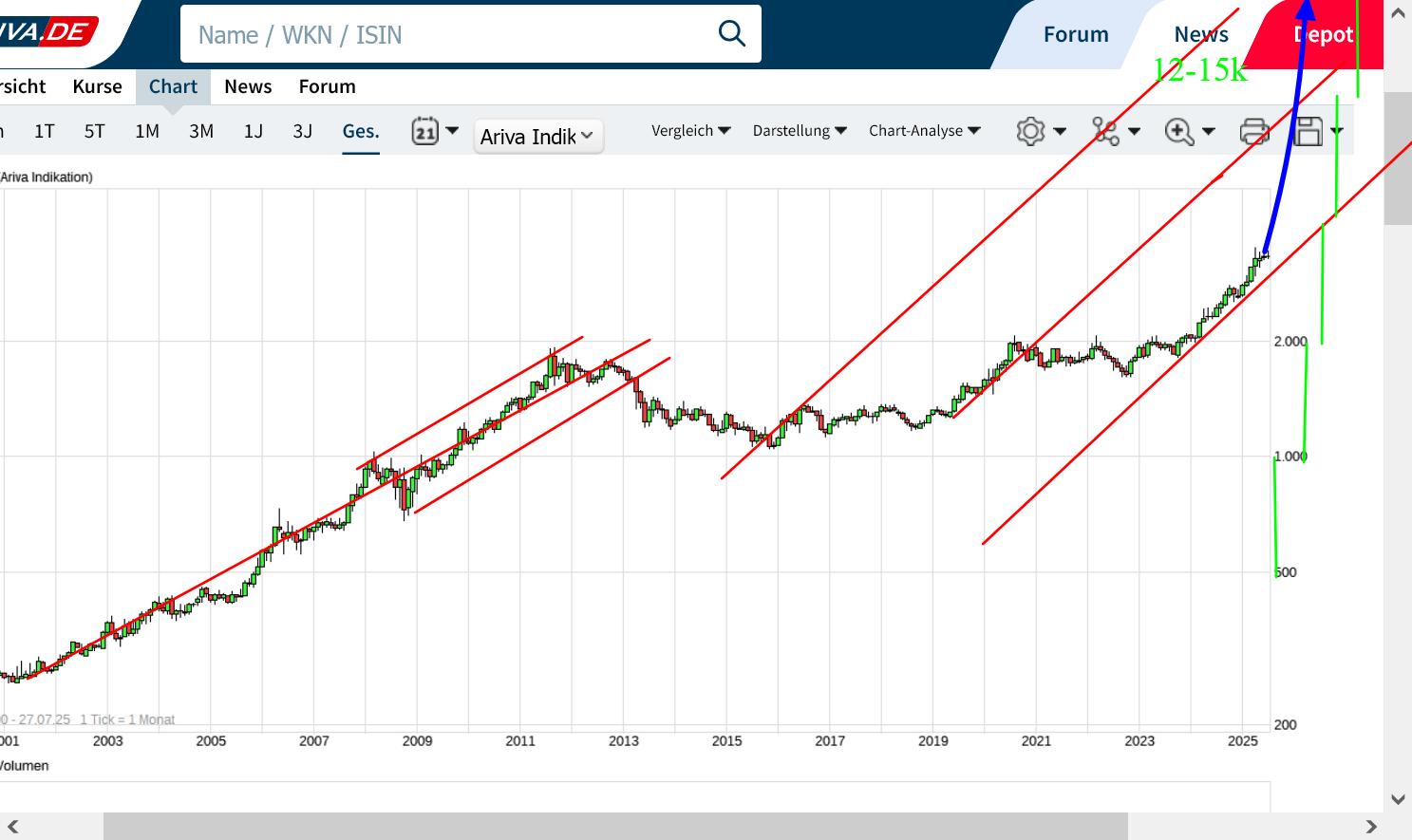Image resolution: width=1412 pixels, height=840 pixels.
Task: Click the 1.000 price axis label
Action: pyautogui.click(x=1290, y=457)
